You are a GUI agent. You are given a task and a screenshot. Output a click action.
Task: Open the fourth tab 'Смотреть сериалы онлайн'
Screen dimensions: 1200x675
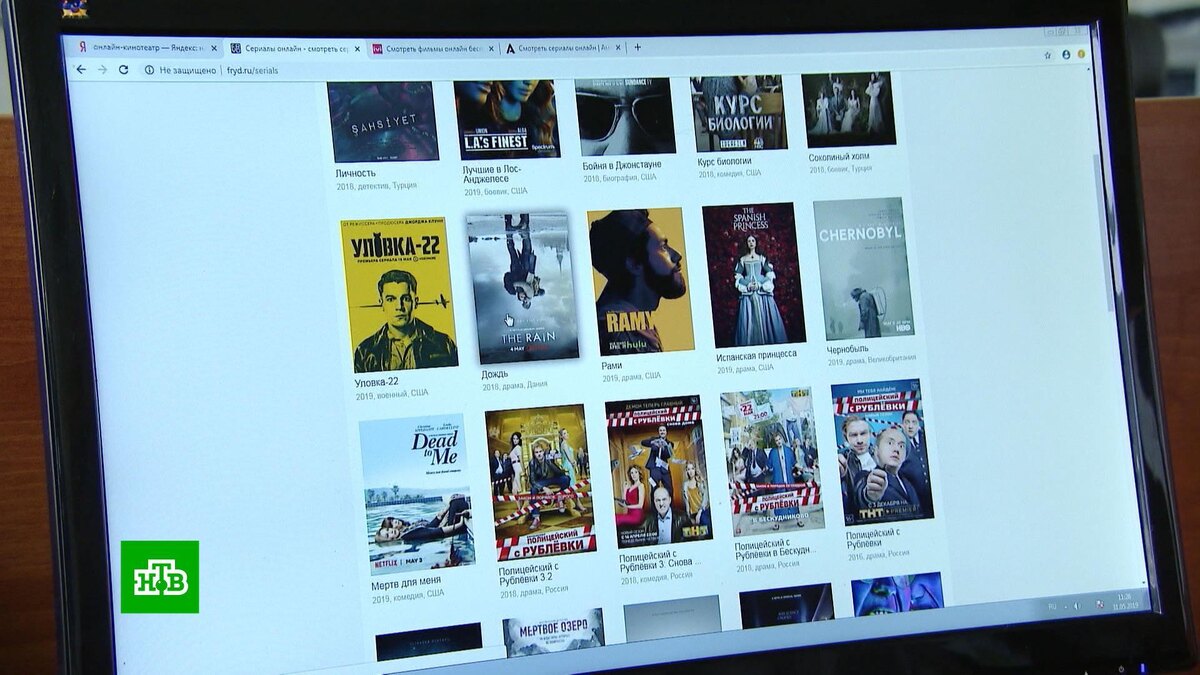click(x=562, y=48)
